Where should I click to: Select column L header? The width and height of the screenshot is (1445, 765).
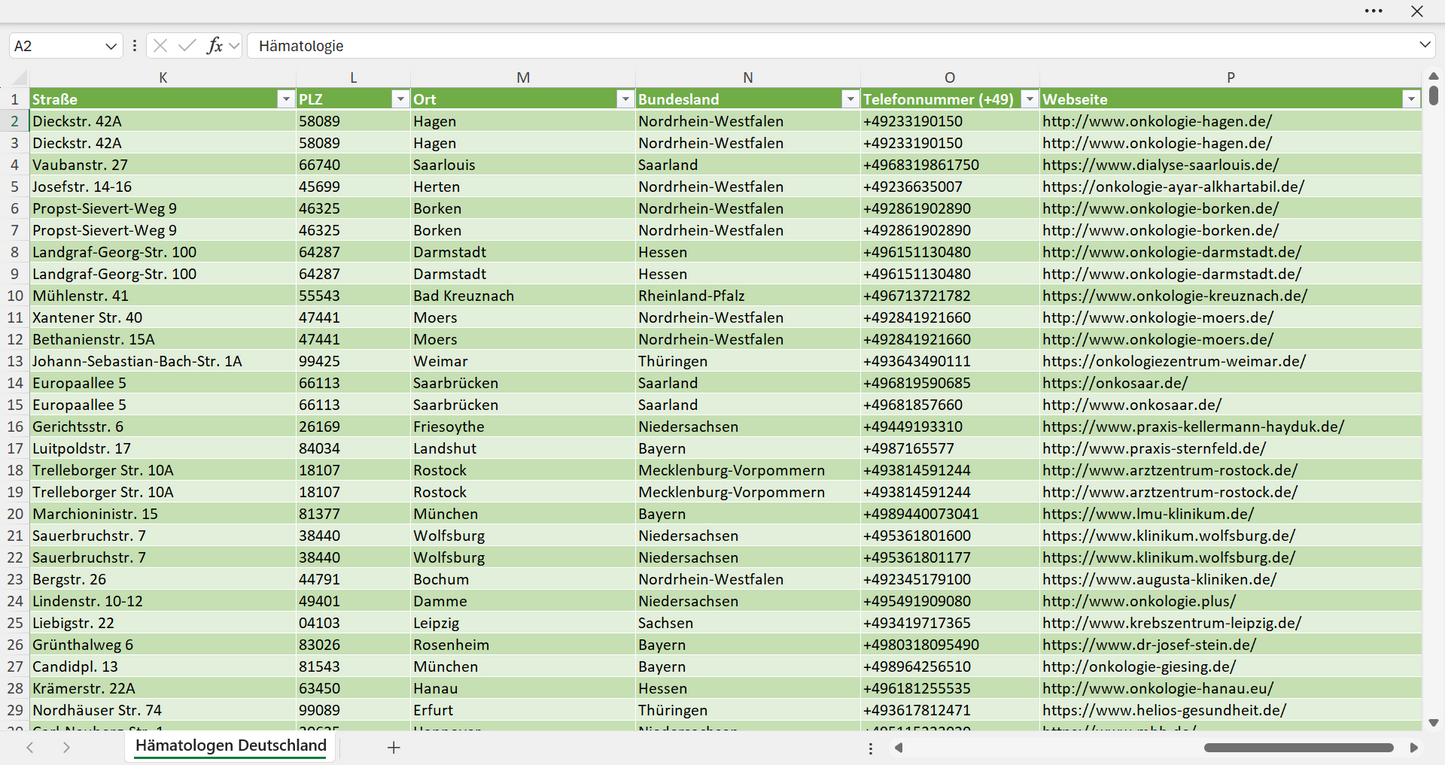click(353, 77)
